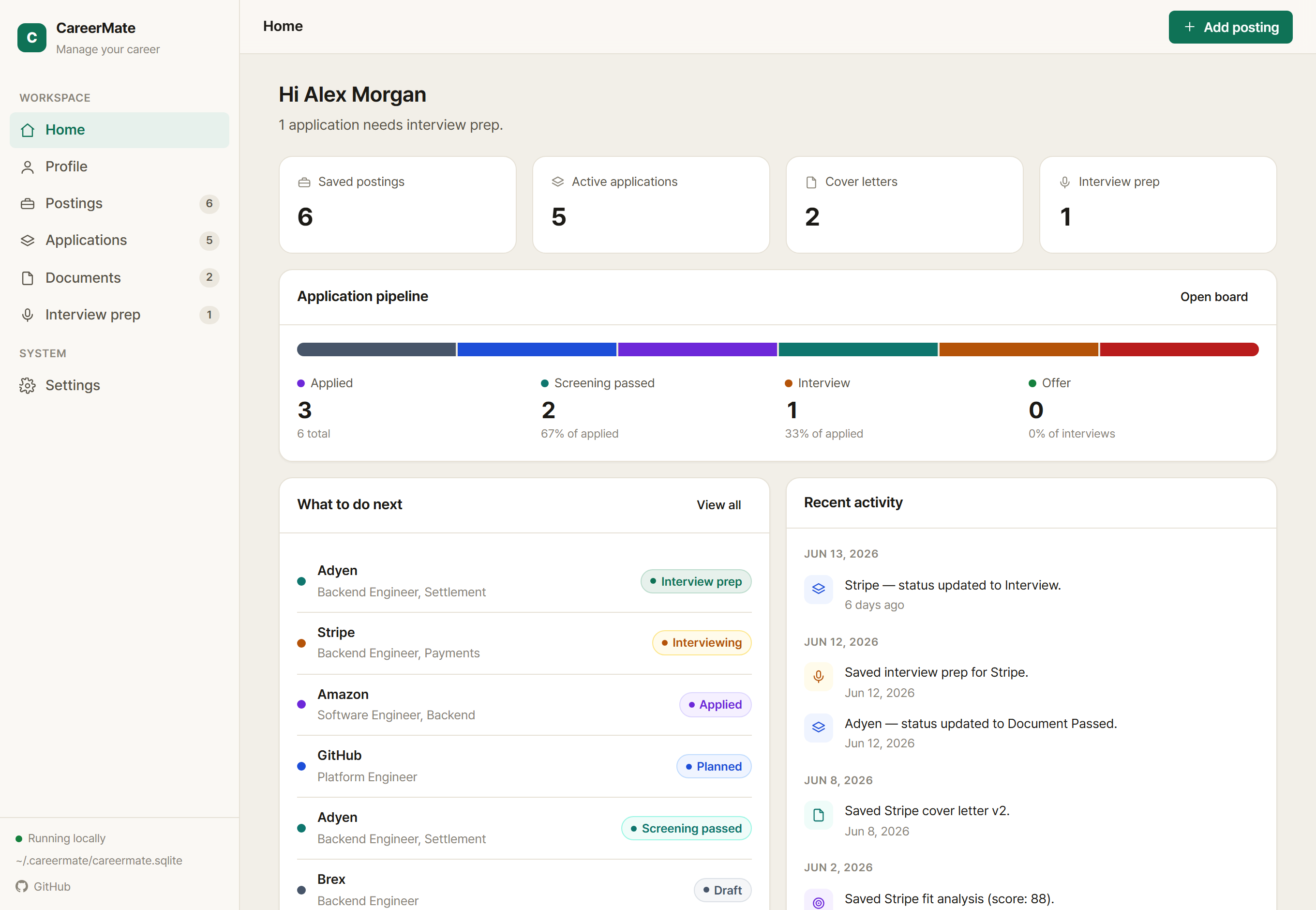Click the document icon beside Stripe cover letter
This screenshot has height=910, width=1316.
pyautogui.click(x=819, y=815)
